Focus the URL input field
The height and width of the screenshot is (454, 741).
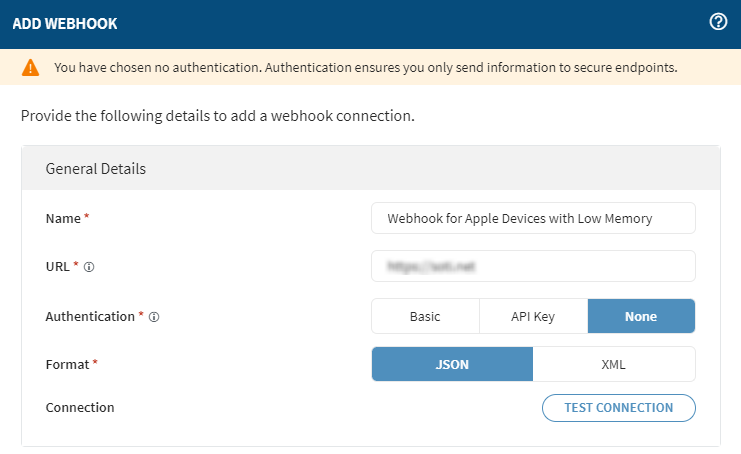(532, 266)
